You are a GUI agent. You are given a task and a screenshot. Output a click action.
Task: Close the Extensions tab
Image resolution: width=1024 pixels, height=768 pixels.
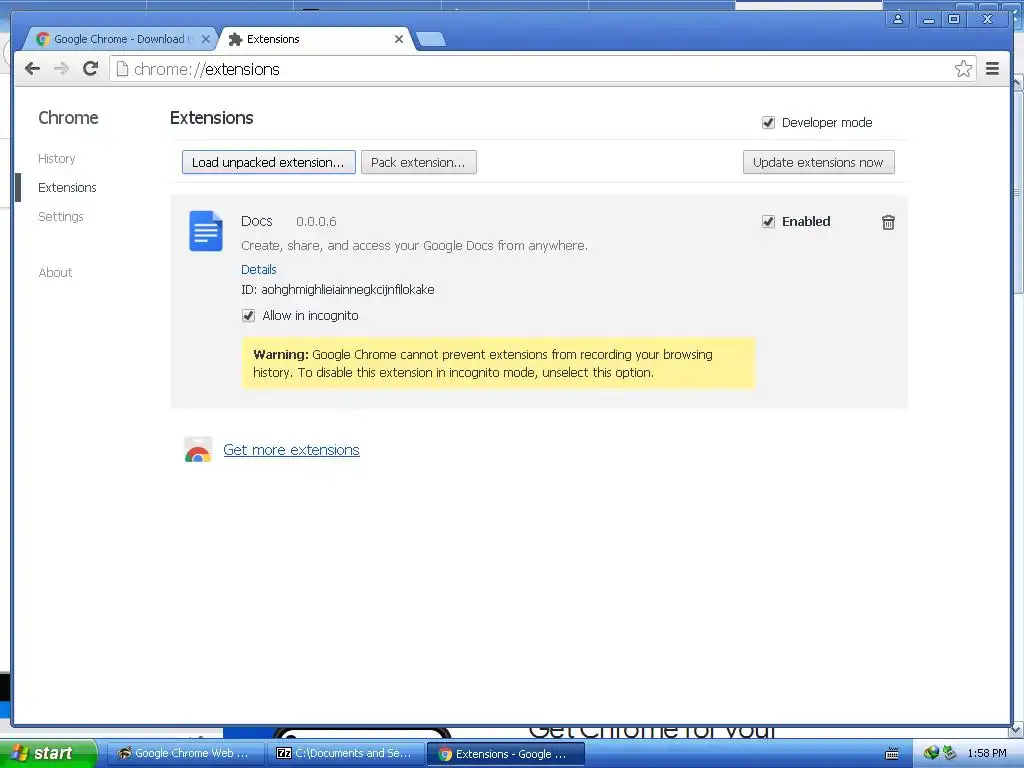coord(398,39)
